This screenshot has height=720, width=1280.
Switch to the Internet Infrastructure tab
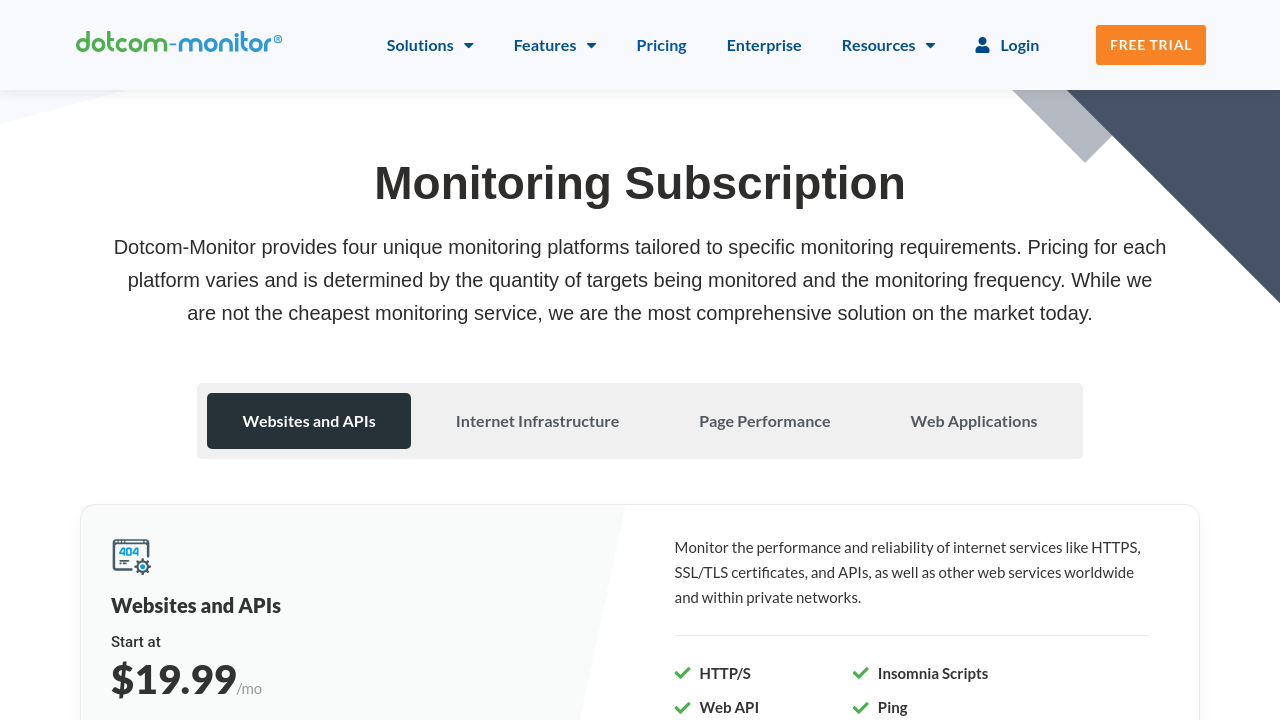537,421
